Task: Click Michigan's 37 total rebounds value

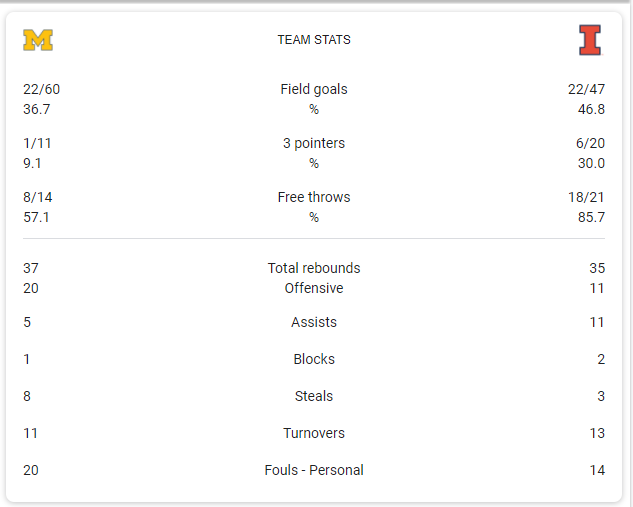Action: click(x=31, y=268)
